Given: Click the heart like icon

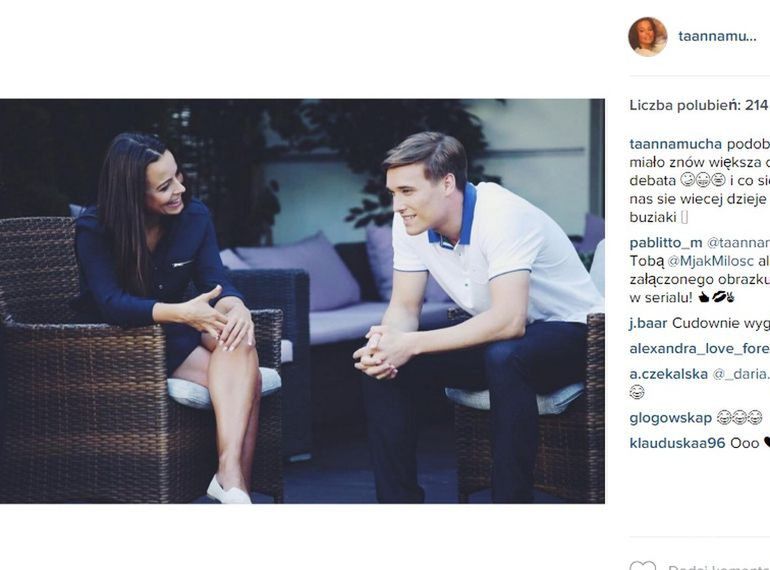Looking at the screenshot, I should tap(642, 566).
